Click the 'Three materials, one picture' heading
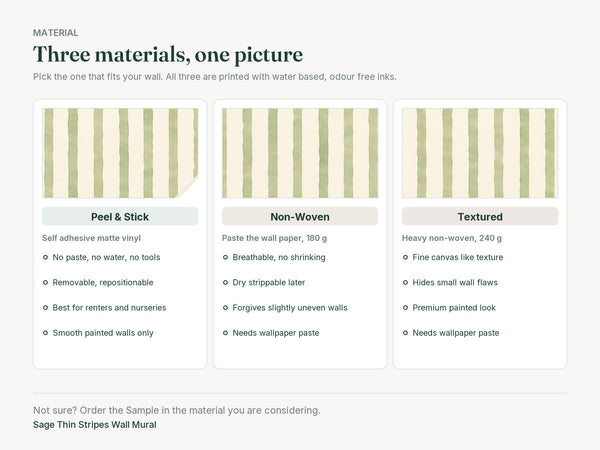Image resolution: width=600 pixels, height=450 pixels. (168, 54)
